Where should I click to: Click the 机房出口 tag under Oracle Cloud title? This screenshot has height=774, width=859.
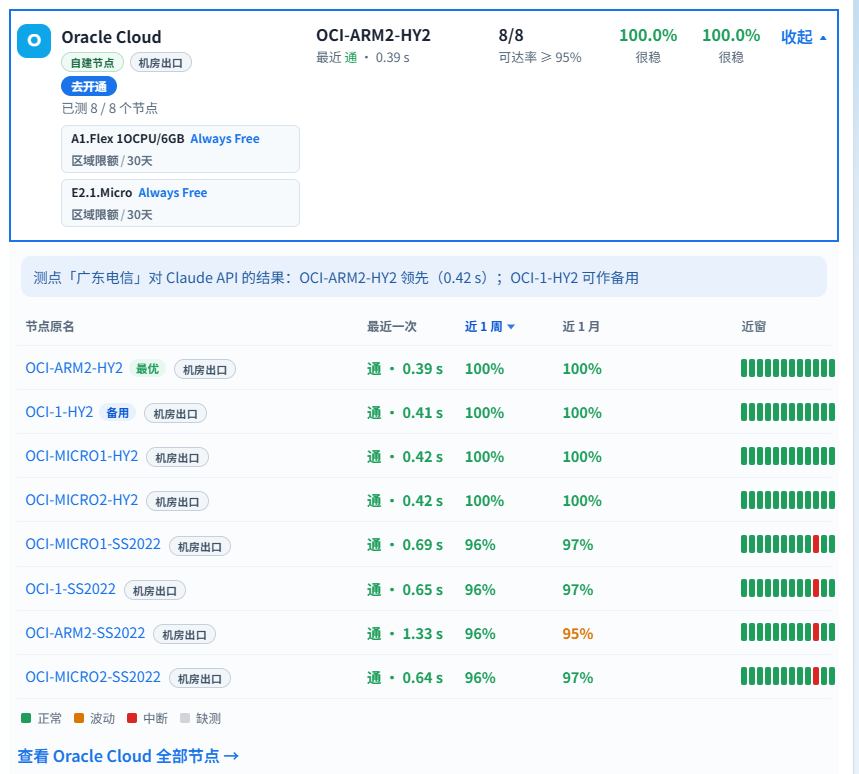pos(161,63)
